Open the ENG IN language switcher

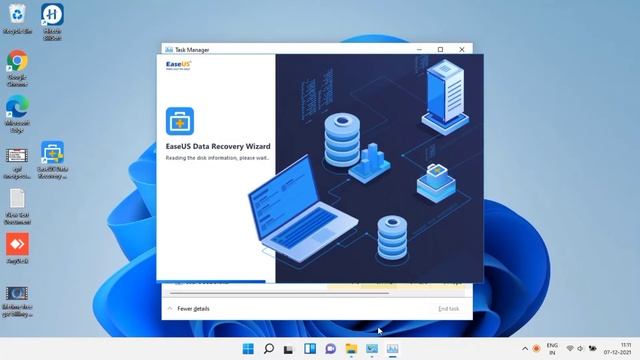click(x=552, y=349)
